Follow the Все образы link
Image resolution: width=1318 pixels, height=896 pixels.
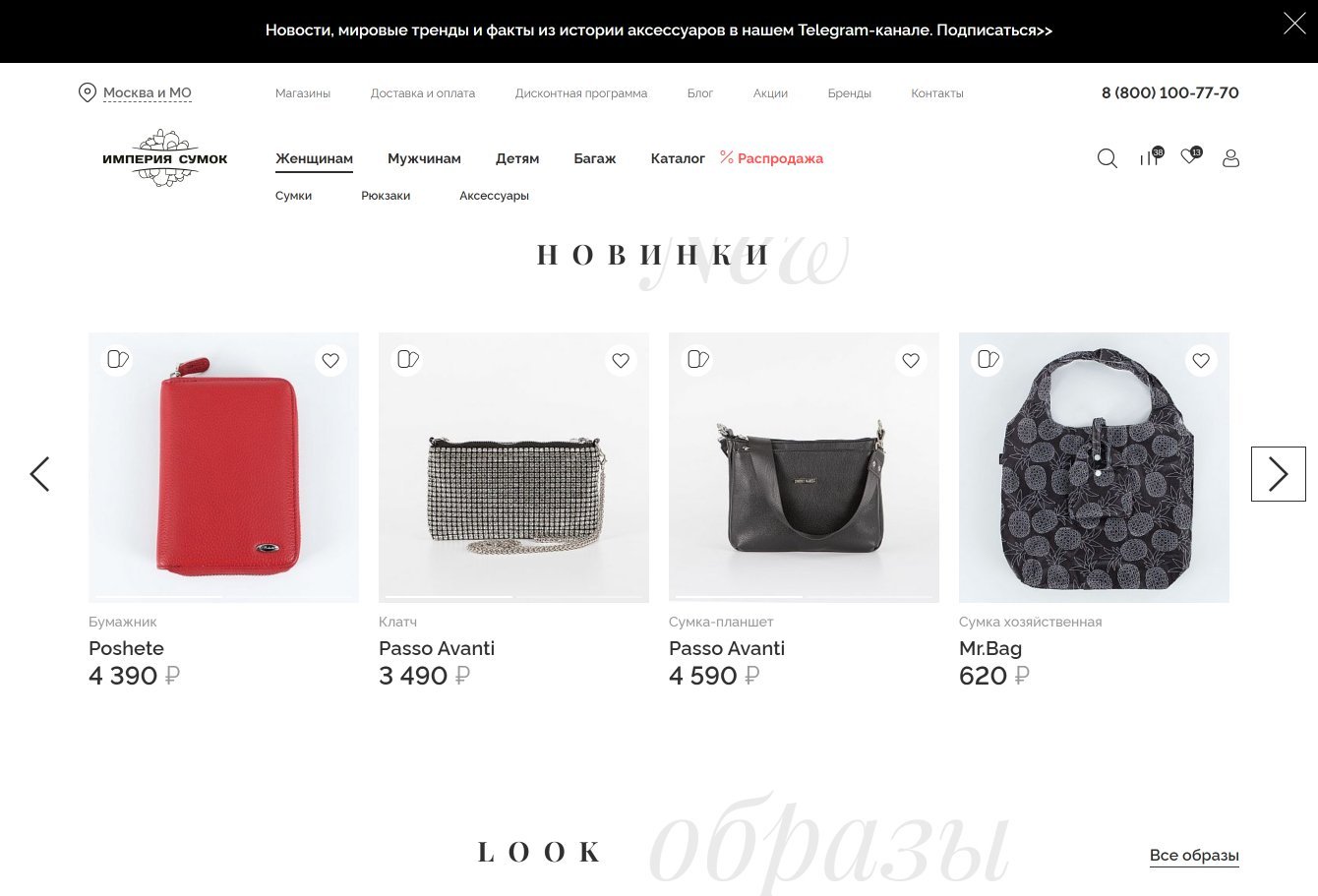[x=1194, y=856]
